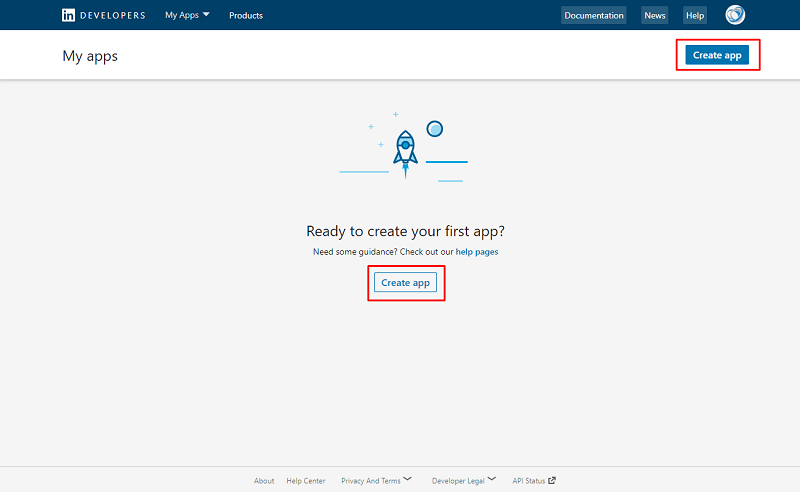This screenshot has width=800, height=492.
Task: Expand Privacy And Terms chevron
Action: click(407, 479)
